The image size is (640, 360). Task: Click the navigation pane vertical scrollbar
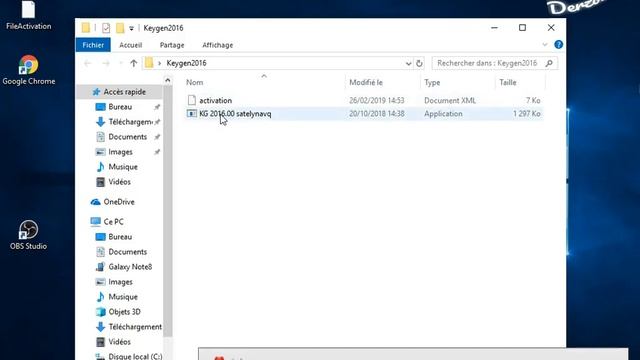point(168,210)
